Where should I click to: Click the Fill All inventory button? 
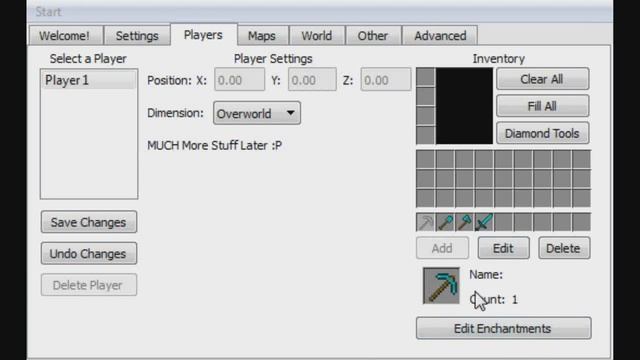pos(542,106)
